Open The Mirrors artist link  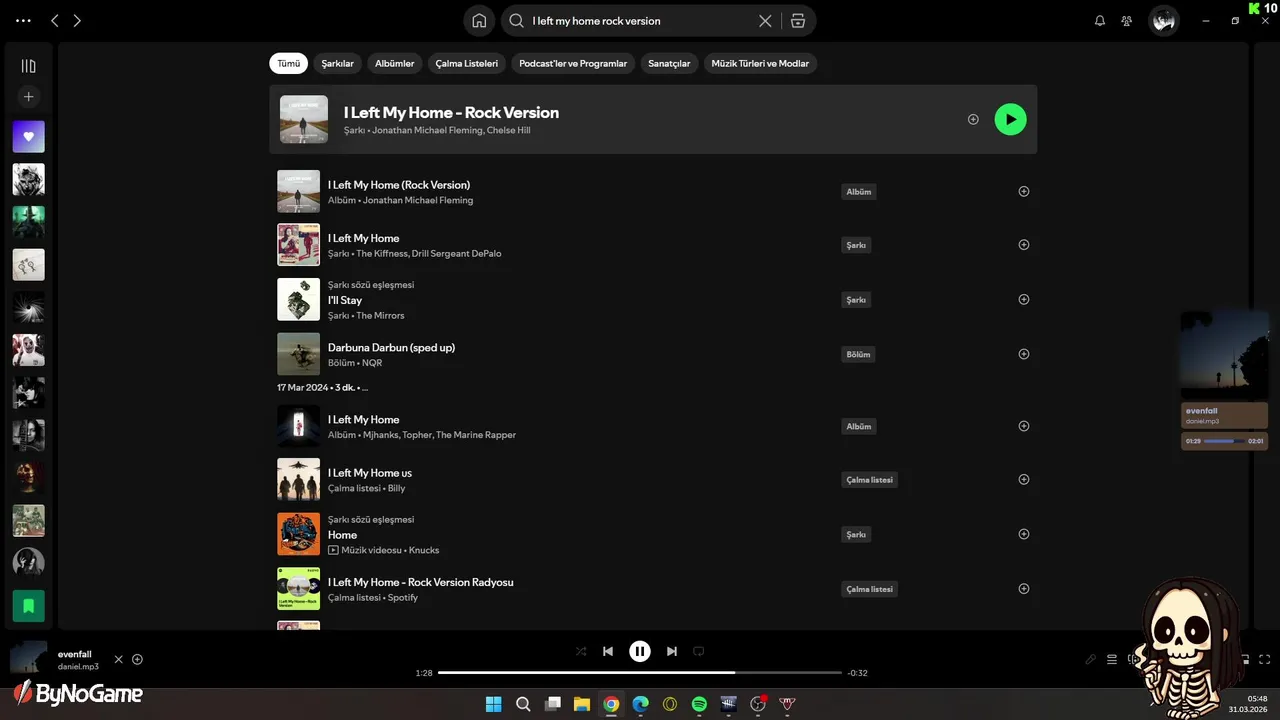click(380, 315)
